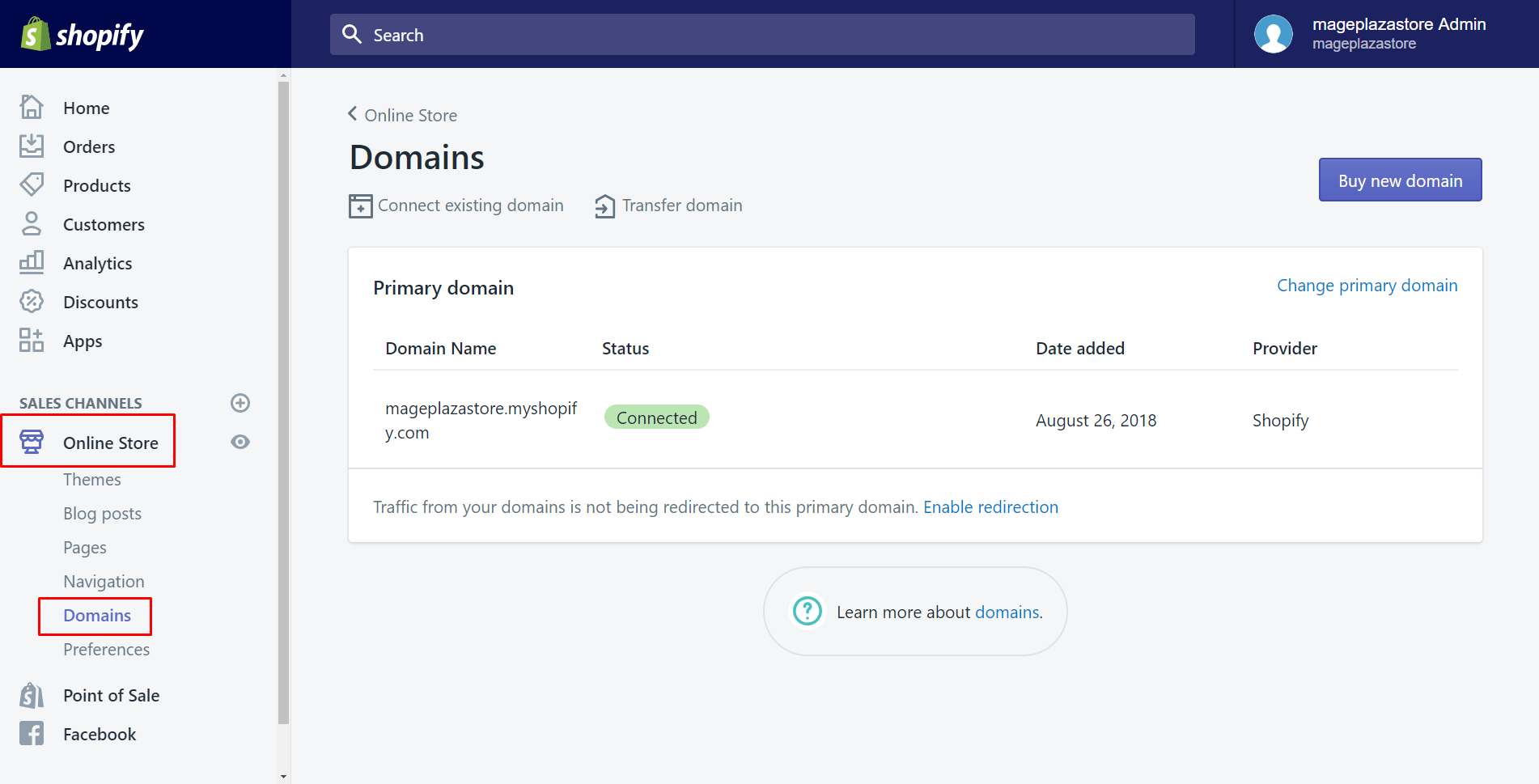The width and height of the screenshot is (1539, 784).
Task: Click the Buy new domain button
Action: tap(1400, 180)
